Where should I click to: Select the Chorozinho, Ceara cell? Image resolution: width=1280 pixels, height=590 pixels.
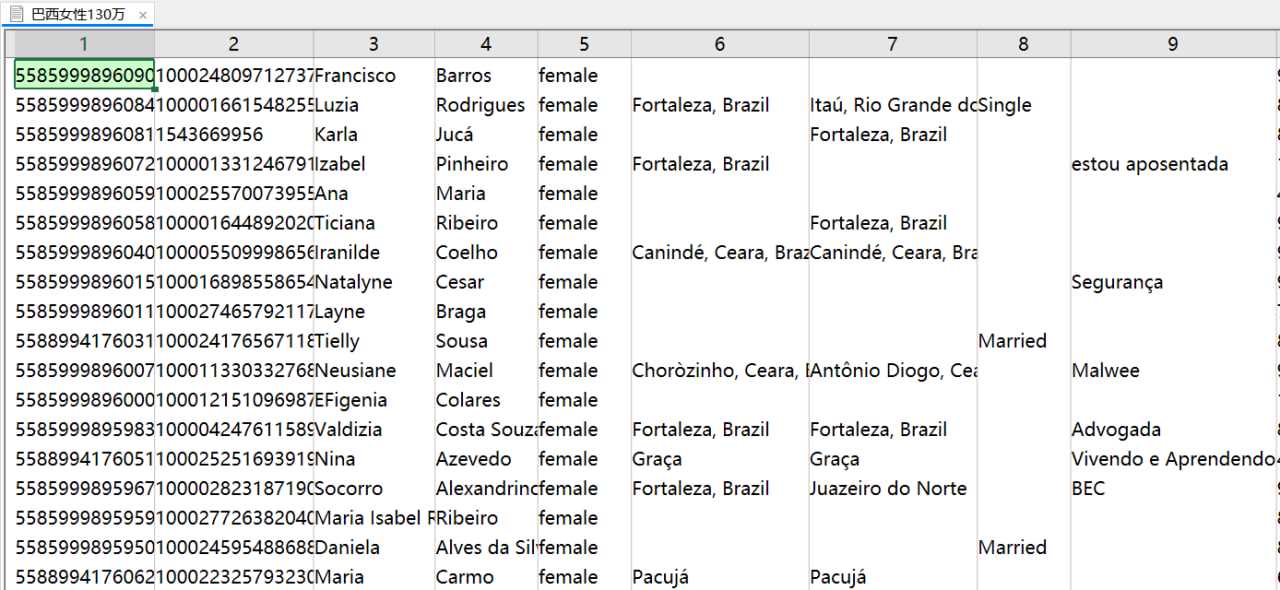(x=720, y=371)
